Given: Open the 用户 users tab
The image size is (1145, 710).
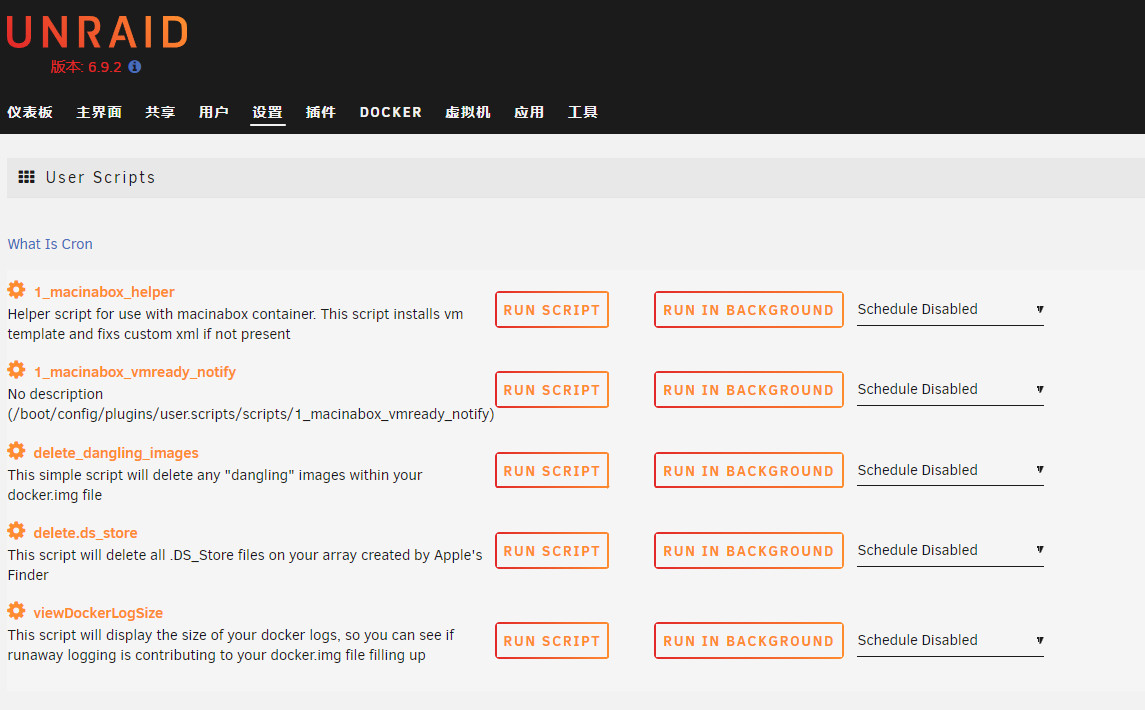Looking at the screenshot, I should (214, 112).
